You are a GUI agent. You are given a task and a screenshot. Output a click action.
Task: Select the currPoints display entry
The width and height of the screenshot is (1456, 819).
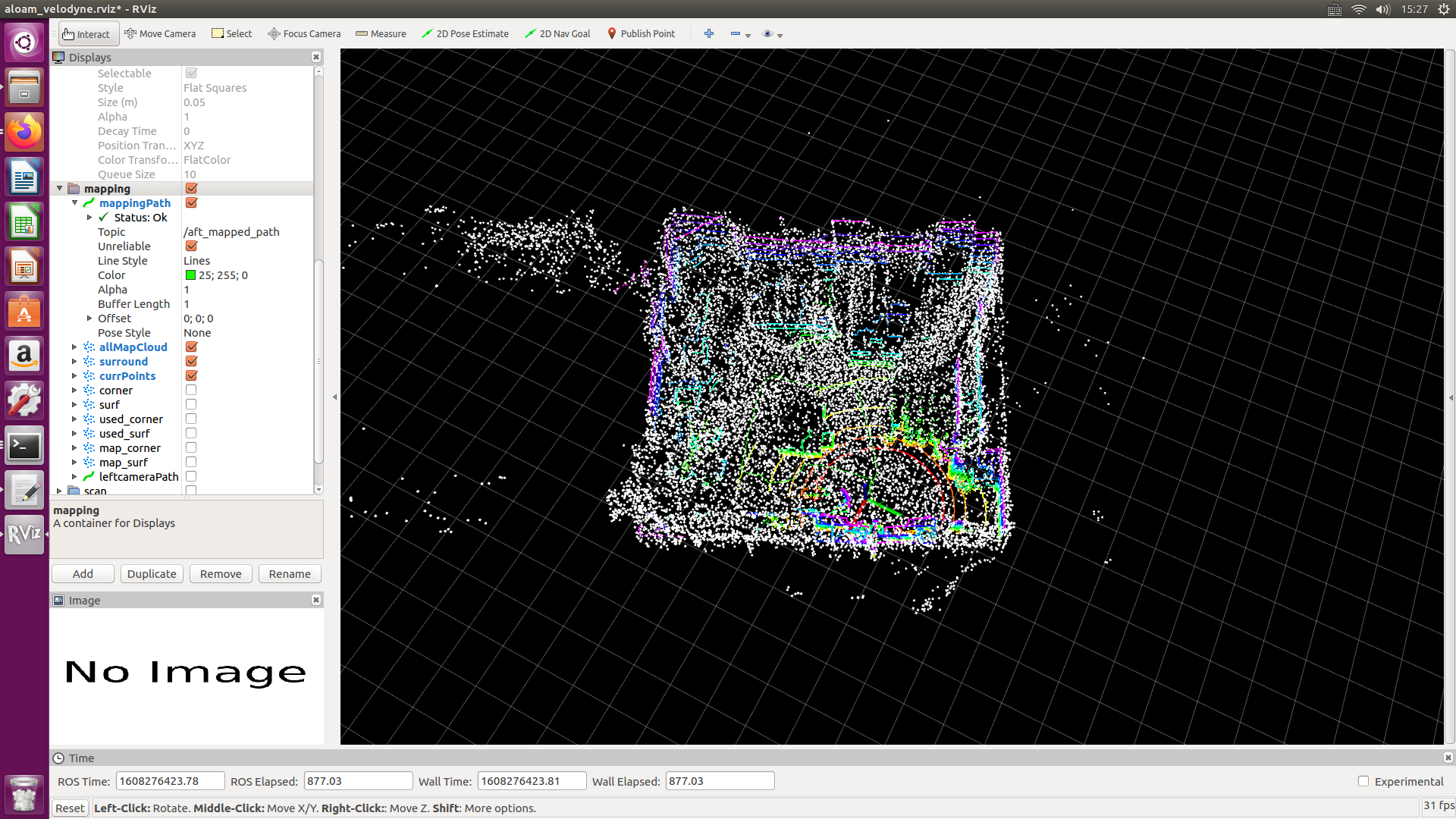pos(127,376)
